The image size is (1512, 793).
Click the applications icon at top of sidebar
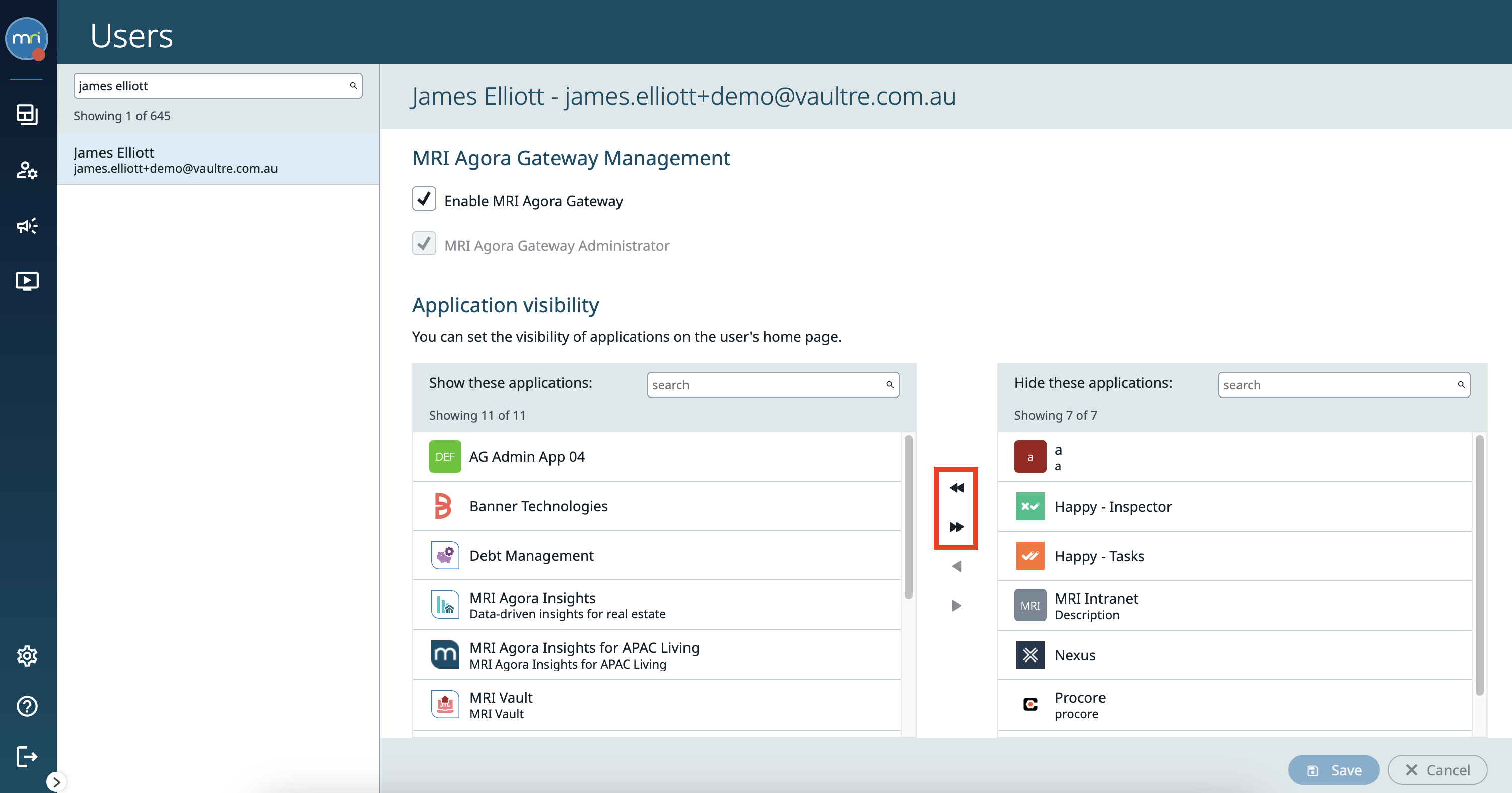[x=27, y=115]
